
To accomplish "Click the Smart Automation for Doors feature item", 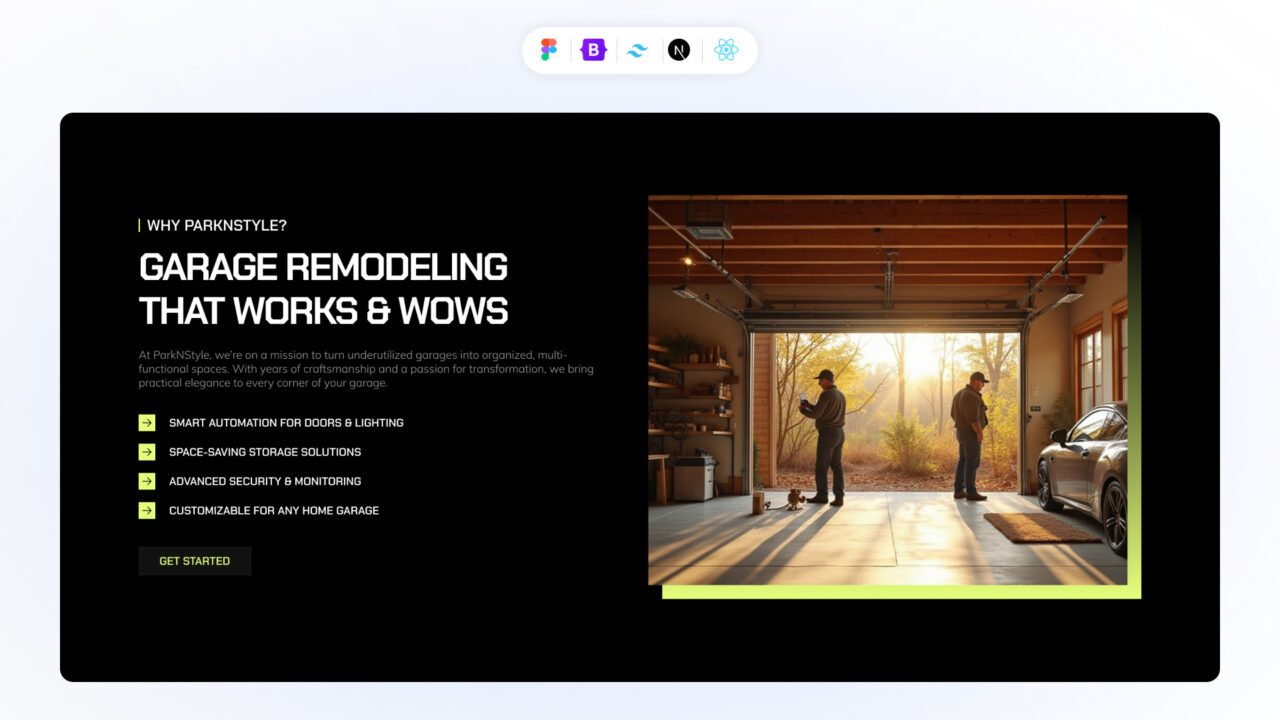I will click(x=286, y=422).
